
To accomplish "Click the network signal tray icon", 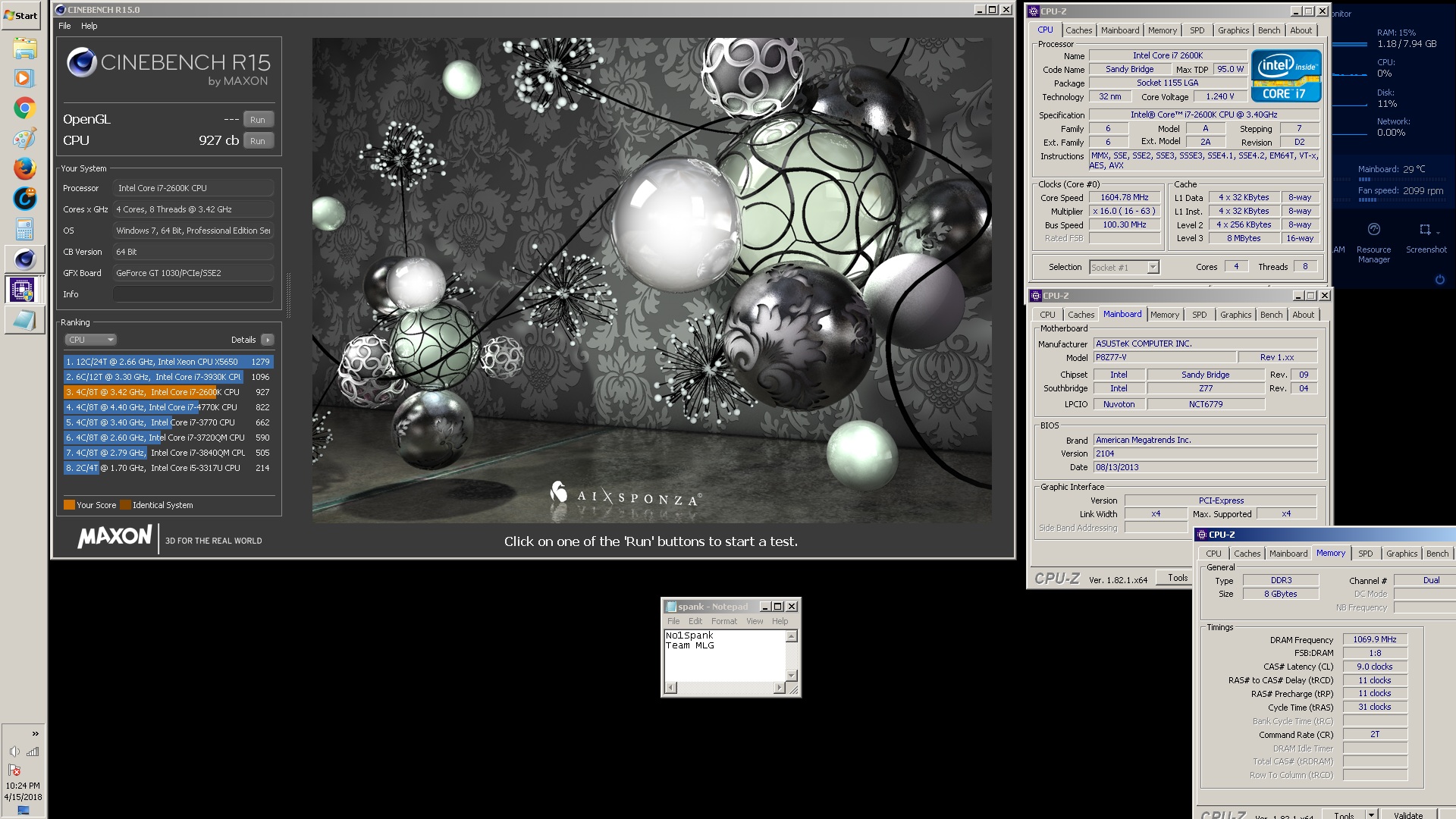I will 33,752.
